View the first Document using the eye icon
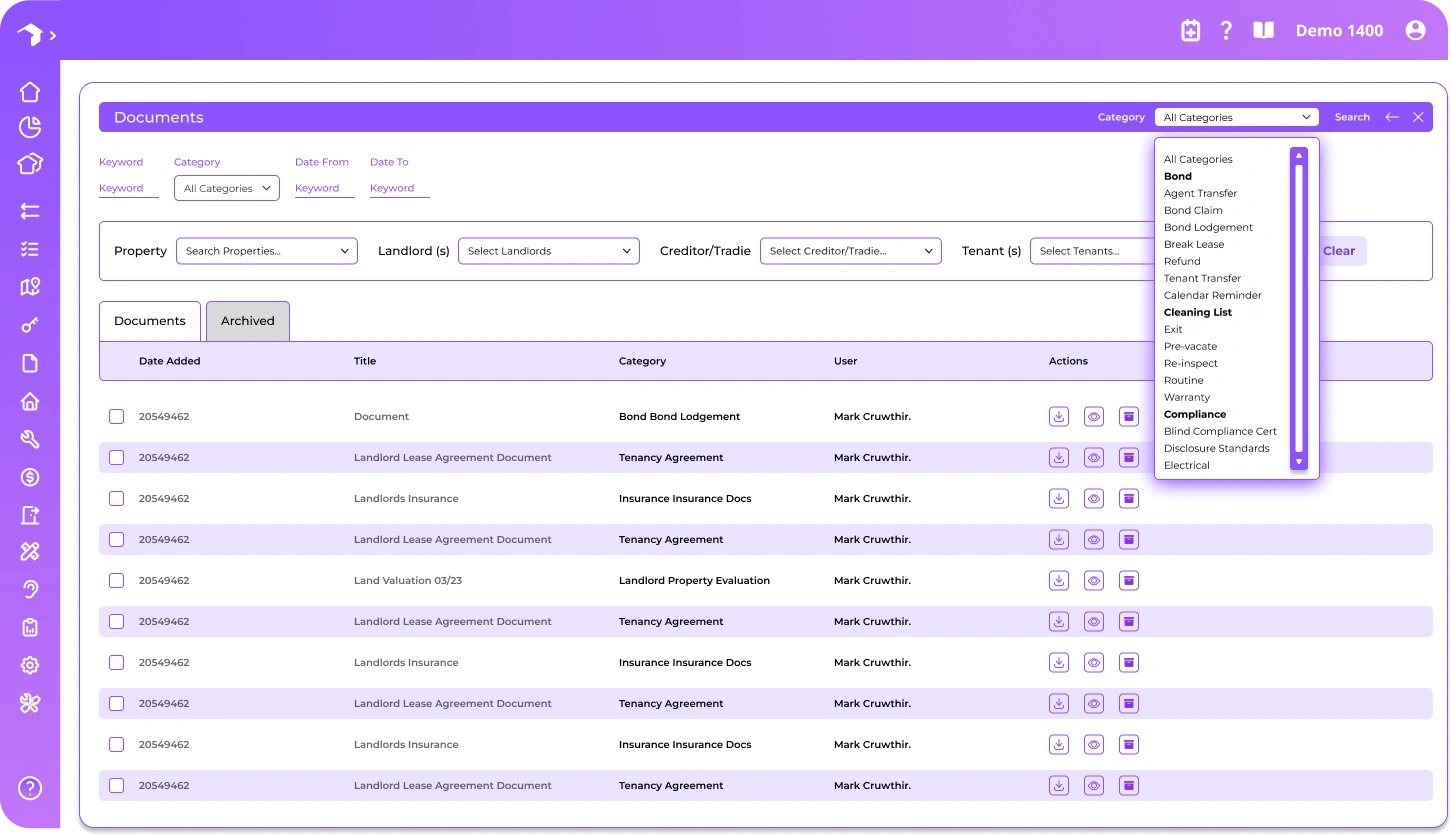This screenshot has width=1452, height=836. click(x=1094, y=416)
